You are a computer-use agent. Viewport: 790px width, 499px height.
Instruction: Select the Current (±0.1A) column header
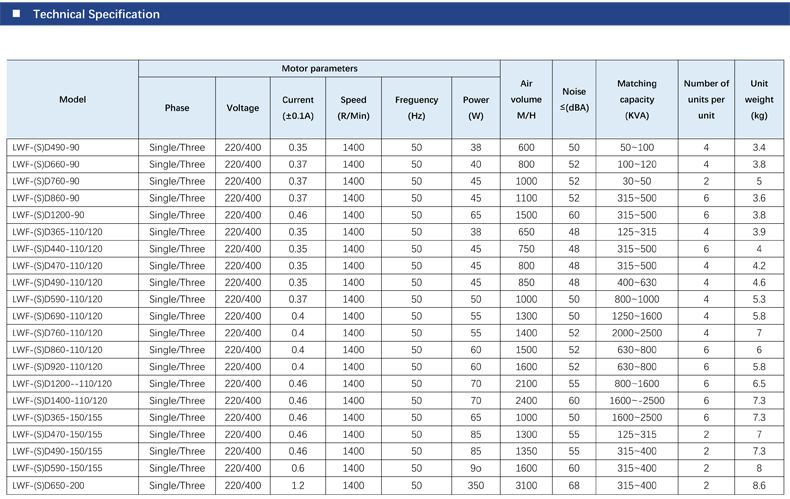[298, 108]
